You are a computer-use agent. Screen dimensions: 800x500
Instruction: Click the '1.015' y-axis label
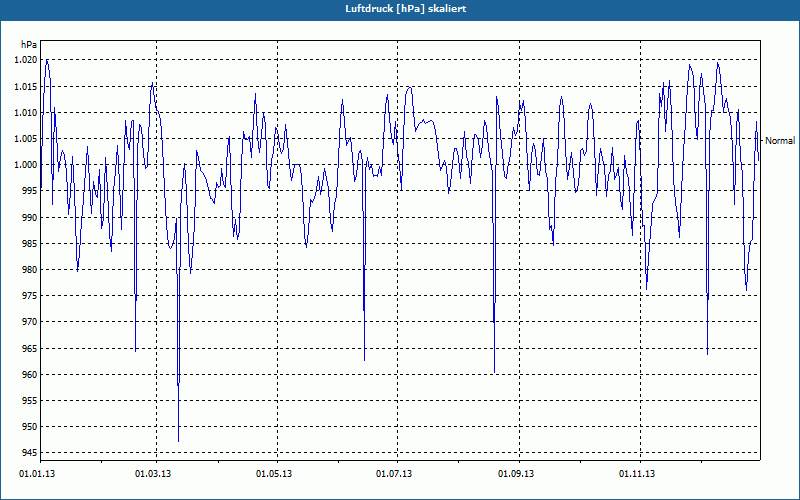26,86
